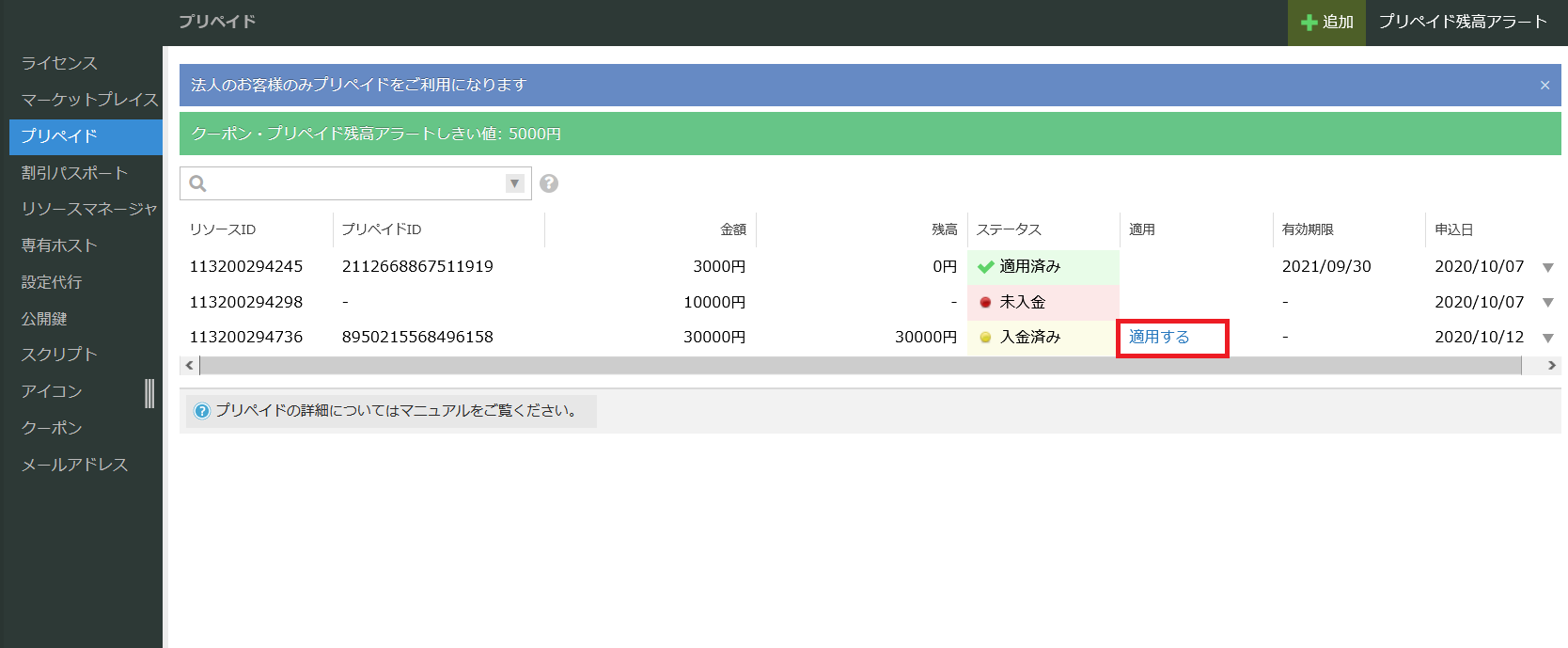Expand row menu for resource 113200294298
The image size is (1568, 648).
click(x=1547, y=303)
